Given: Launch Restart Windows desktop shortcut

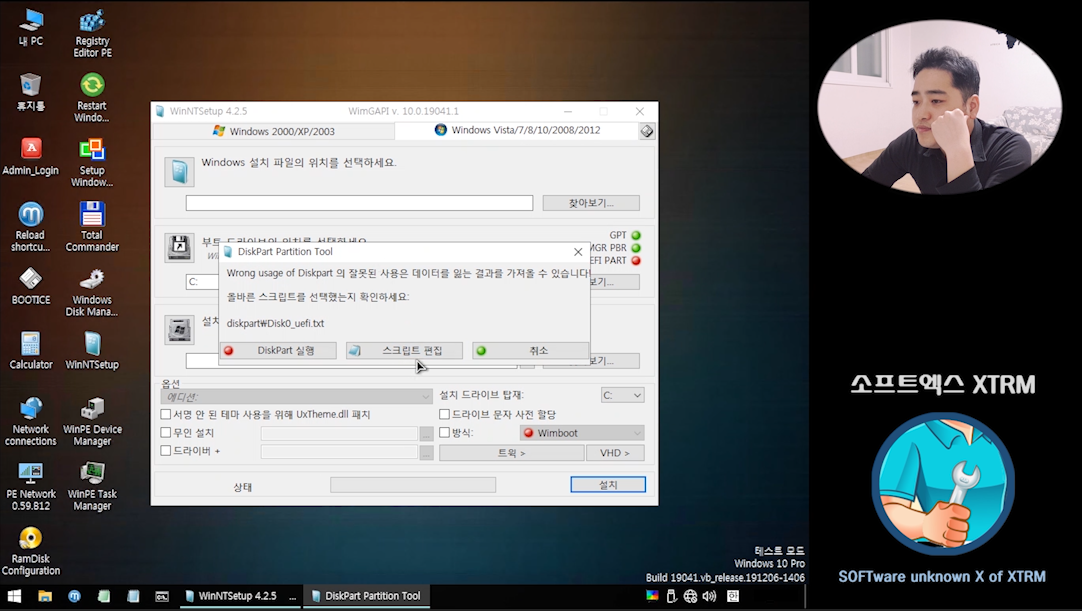Looking at the screenshot, I should click(92, 97).
